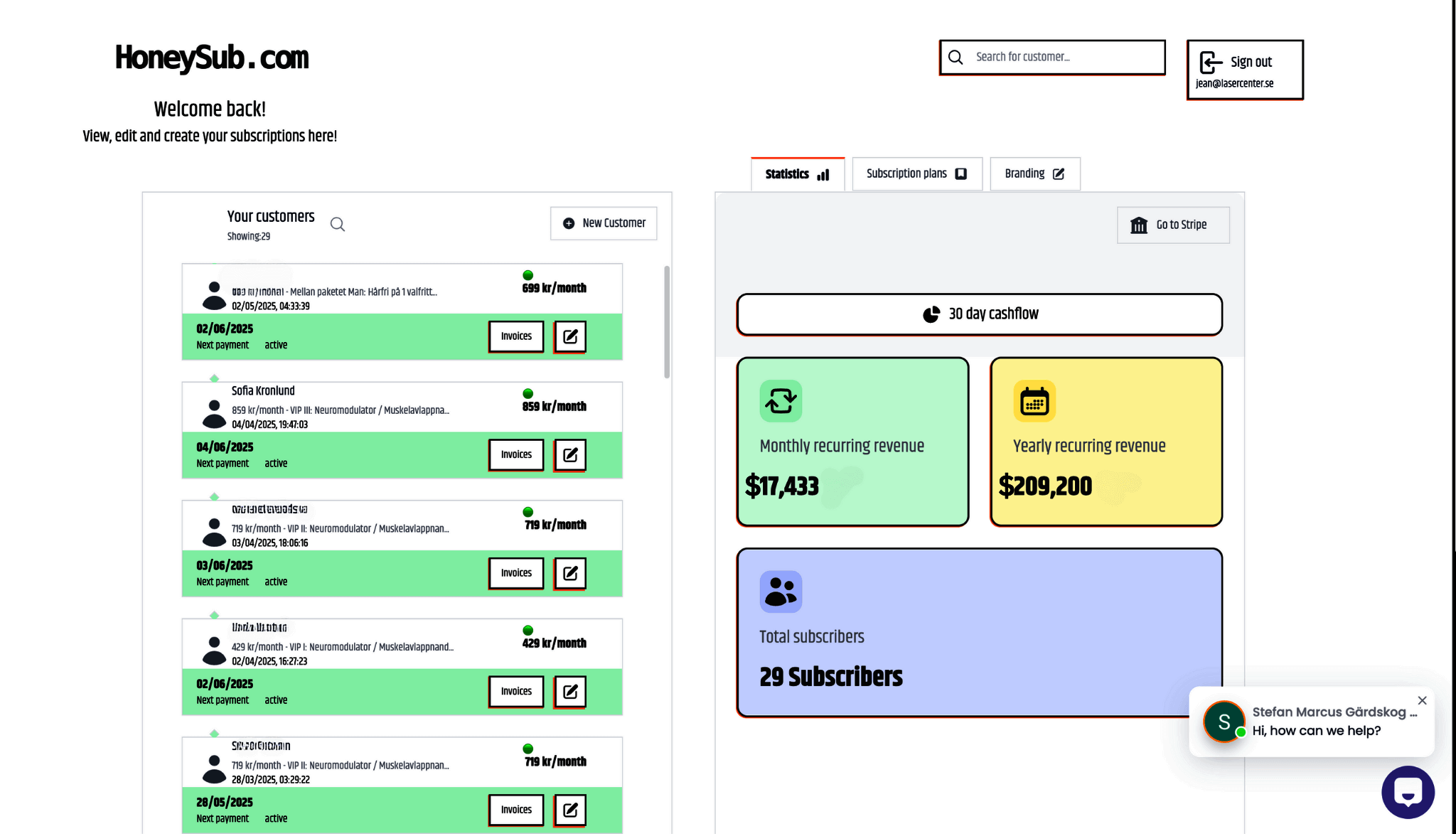Screen dimensions: 1456x834
Task: Click the customer list scrollbar
Action: pyautogui.click(x=667, y=322)
